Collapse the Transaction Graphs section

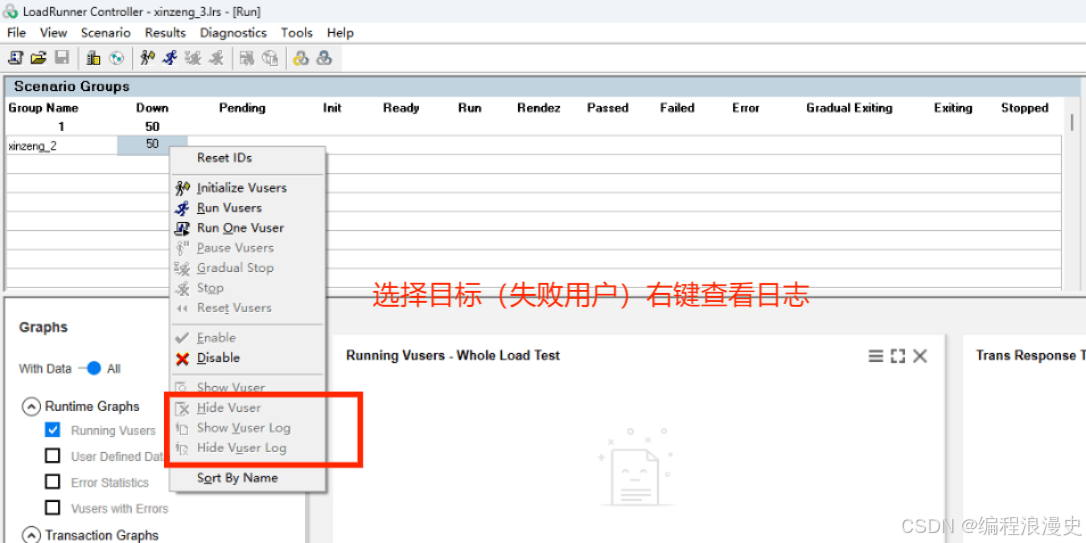[x=31, y=535]
